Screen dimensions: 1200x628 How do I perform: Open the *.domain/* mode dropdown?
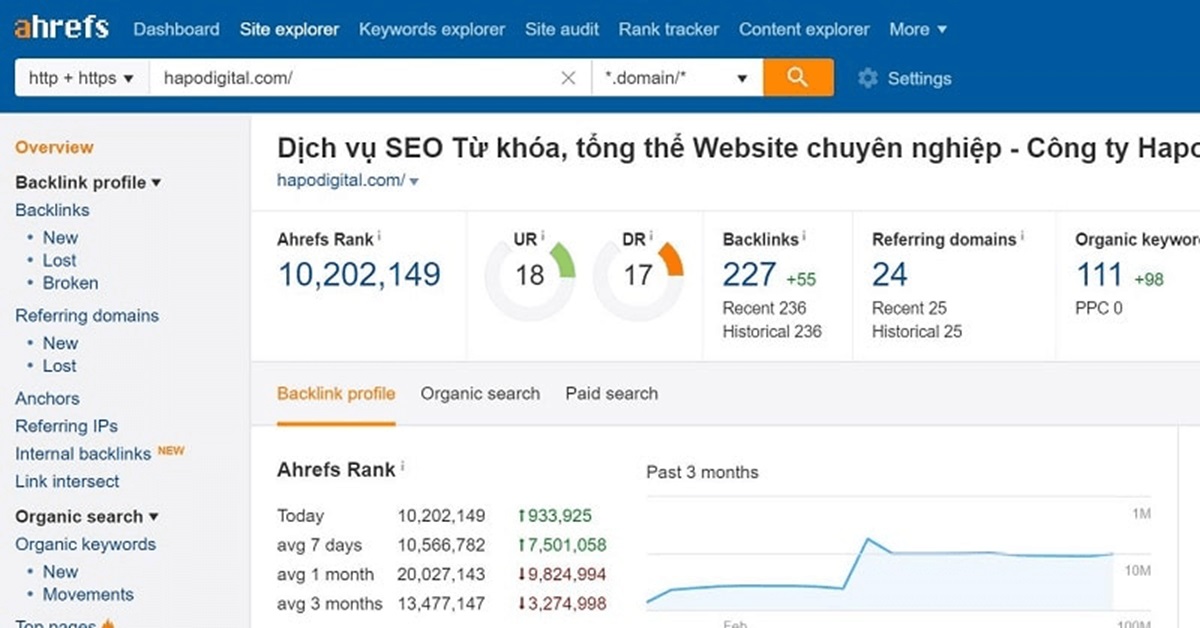tap(677, 78)
